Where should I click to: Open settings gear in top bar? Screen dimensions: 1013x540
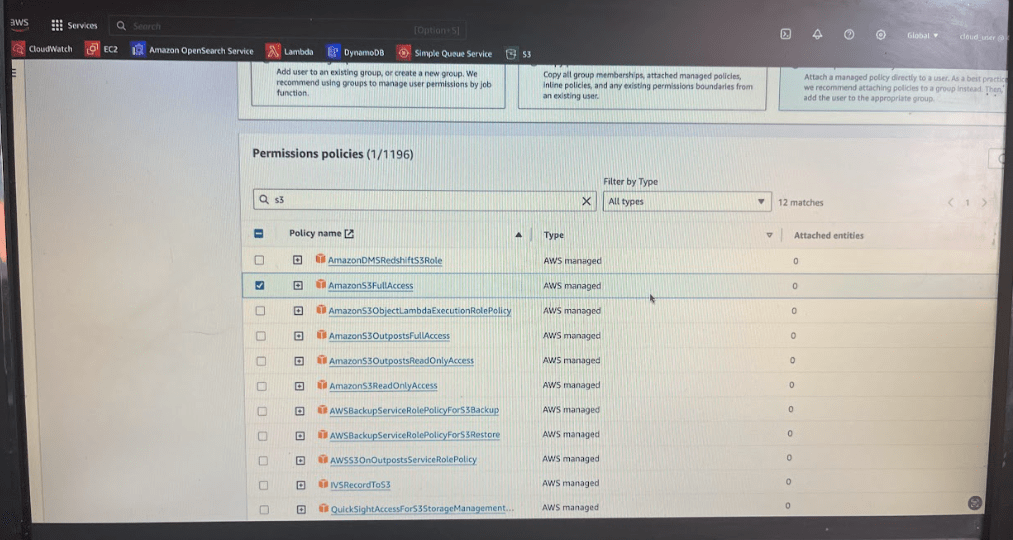(x=881, y=34)
